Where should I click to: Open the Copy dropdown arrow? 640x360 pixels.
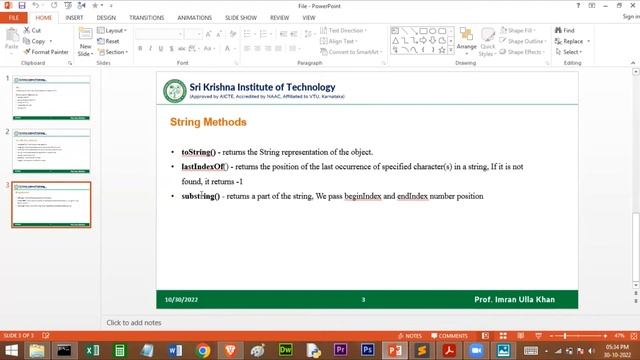(x=51, y=41)
